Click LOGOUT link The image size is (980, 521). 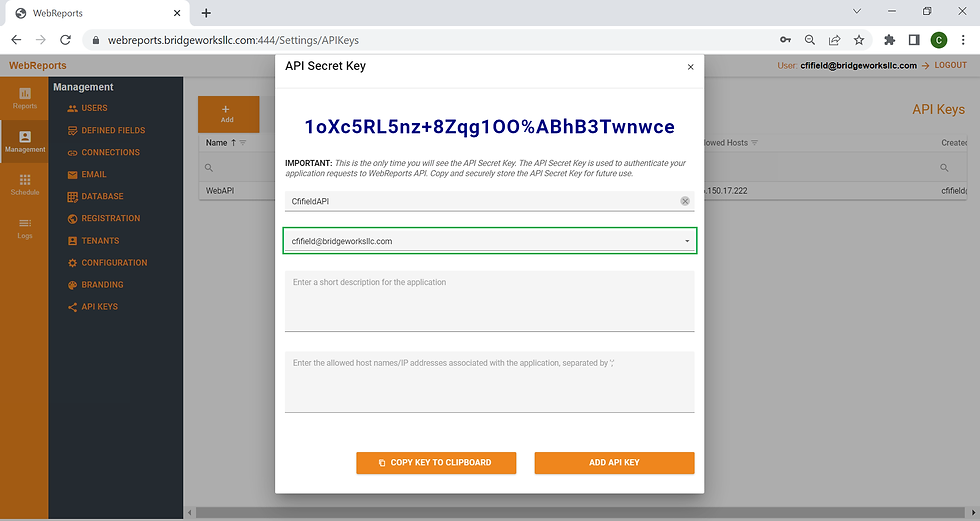pyautogui.click(x=950, y=65)
